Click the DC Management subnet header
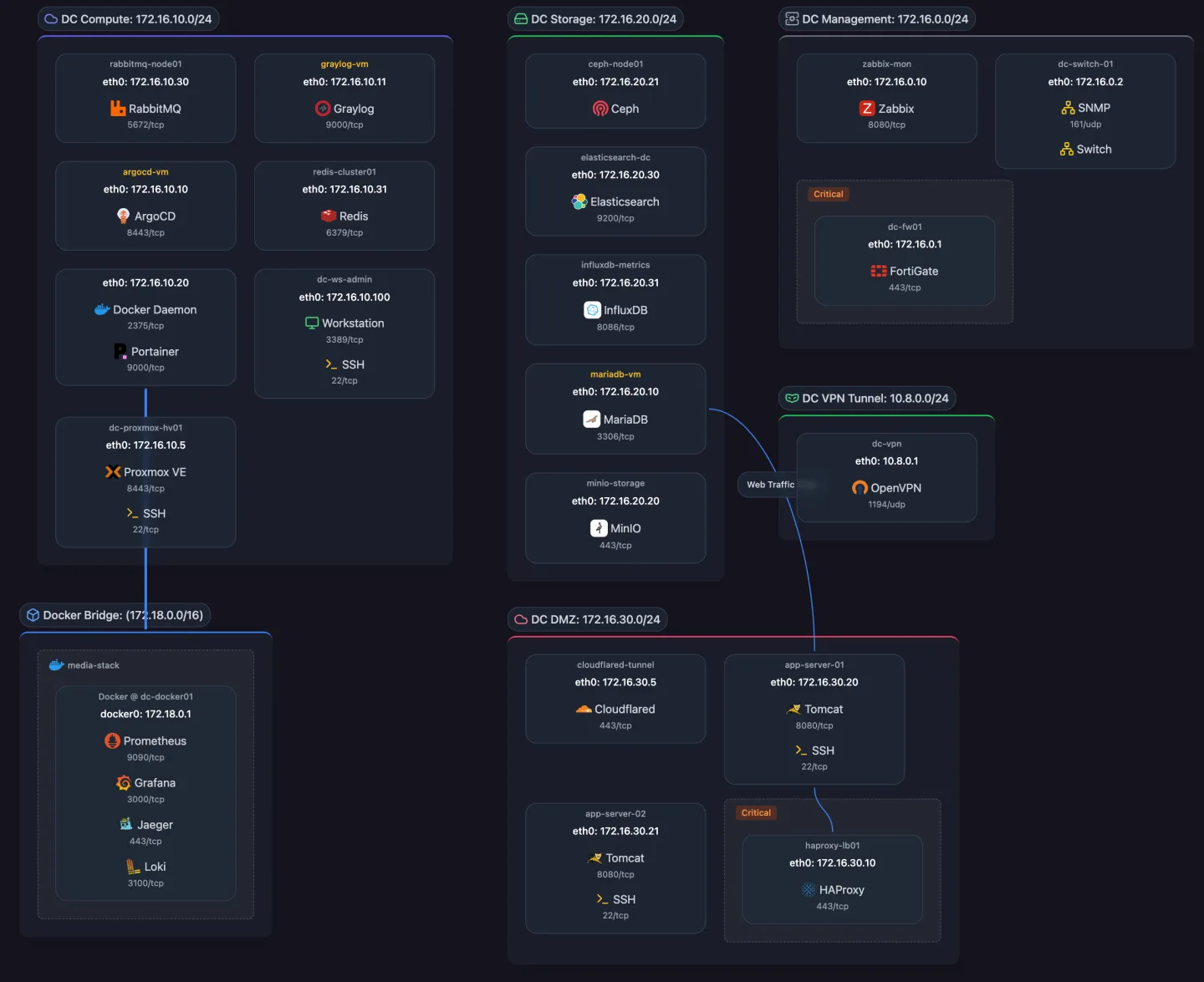This screenshot has width=1204, height=982. click(x=876, y=18)
